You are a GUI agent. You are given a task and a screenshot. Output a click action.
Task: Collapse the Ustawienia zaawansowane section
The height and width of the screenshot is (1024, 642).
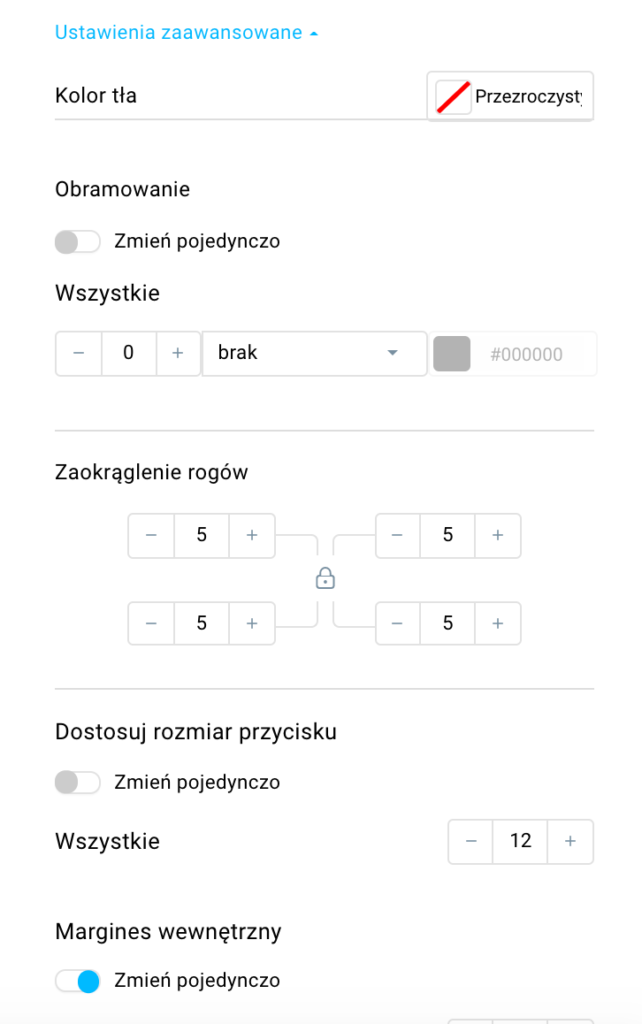point(186,33)
